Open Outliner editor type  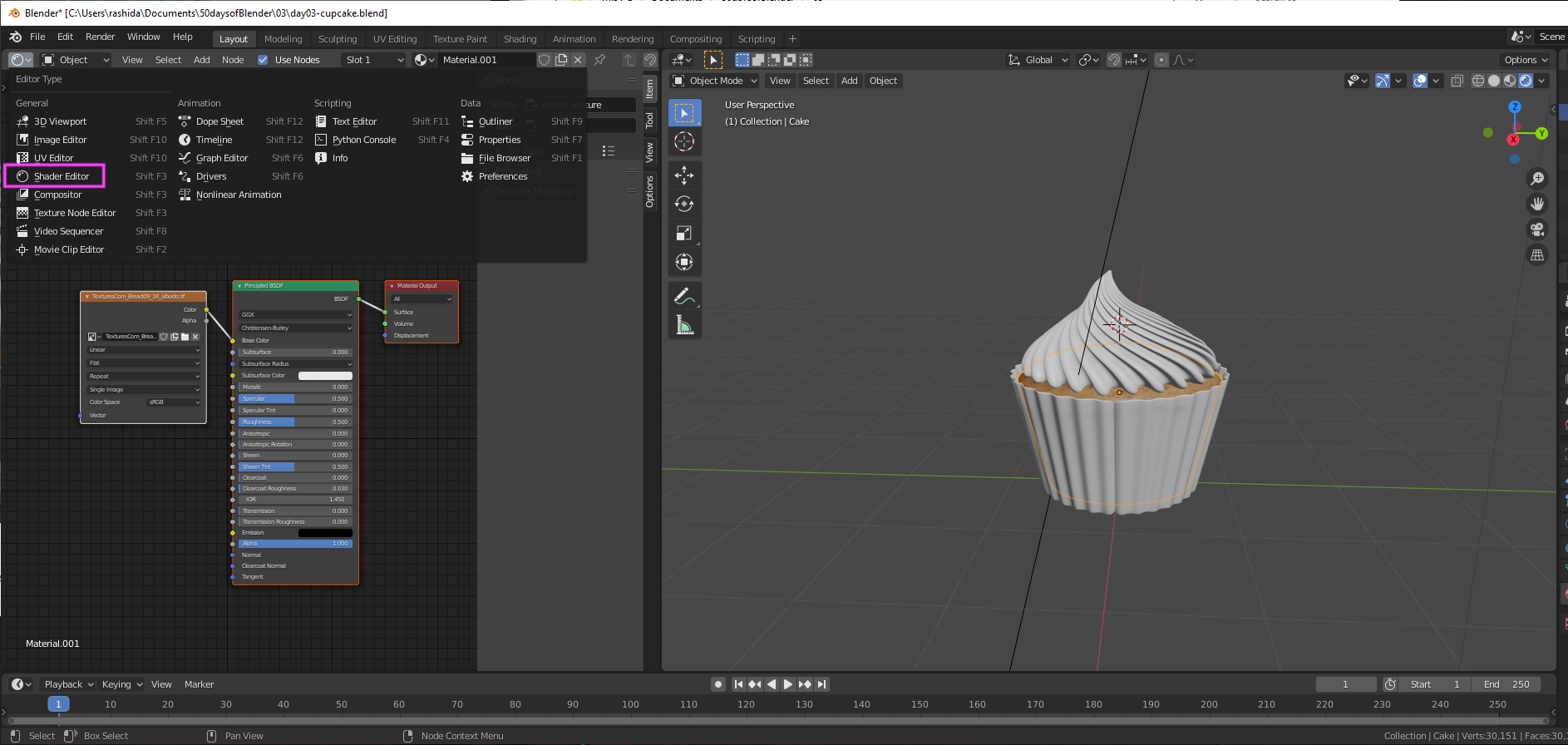(496, 121)
